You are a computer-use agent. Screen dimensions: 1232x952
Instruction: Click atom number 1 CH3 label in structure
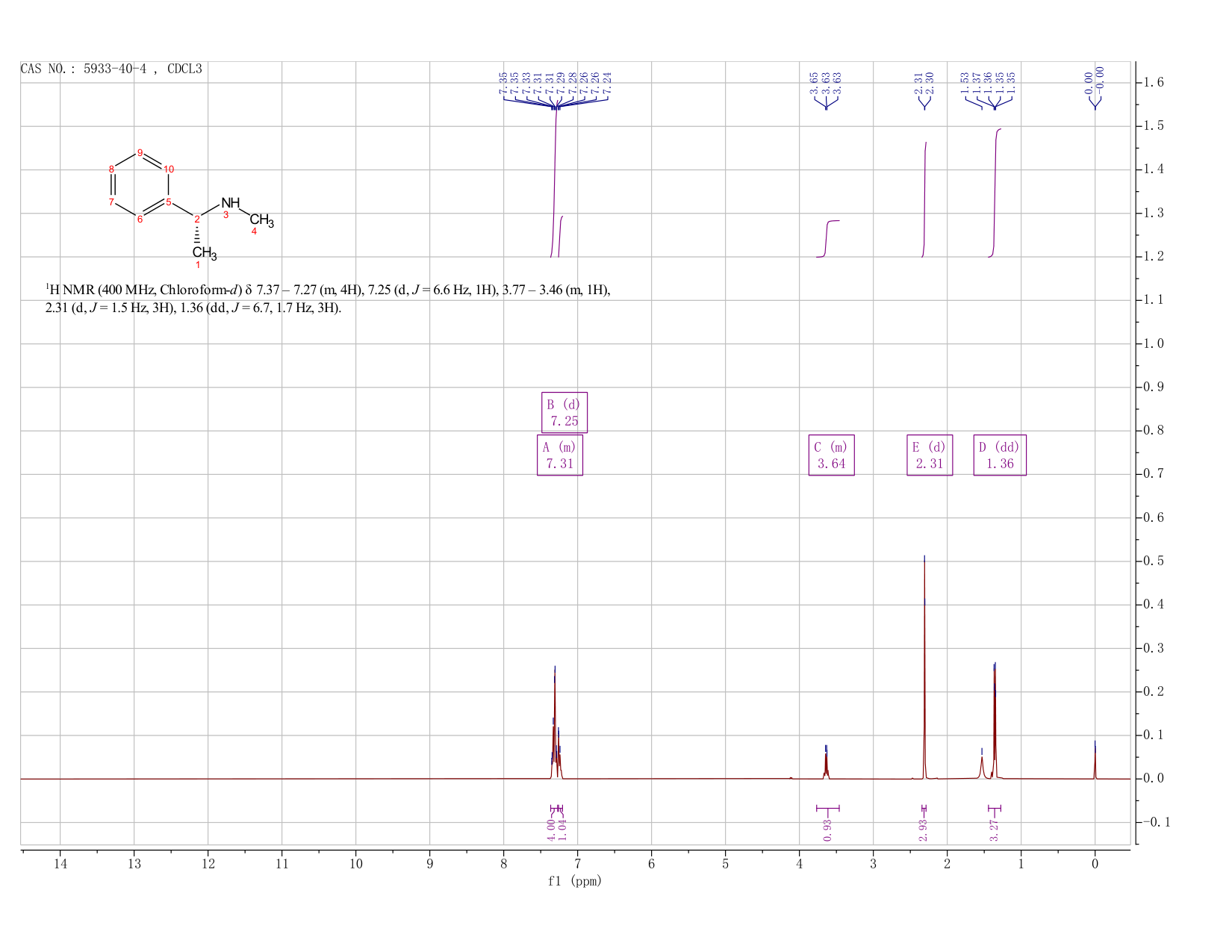(x=203, y=253)
